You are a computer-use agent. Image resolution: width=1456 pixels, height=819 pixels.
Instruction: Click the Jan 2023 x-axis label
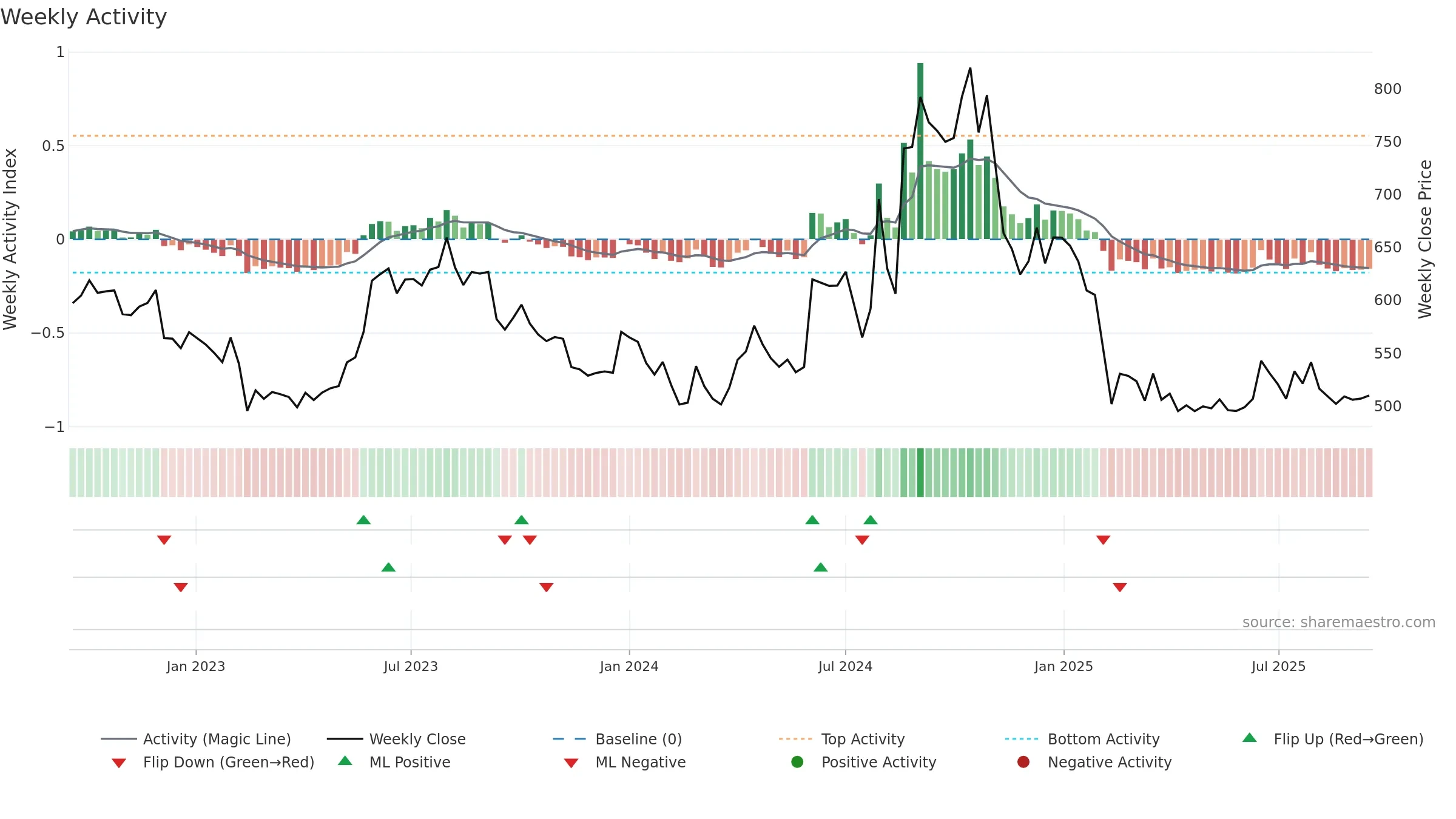[x=196, y=666]
